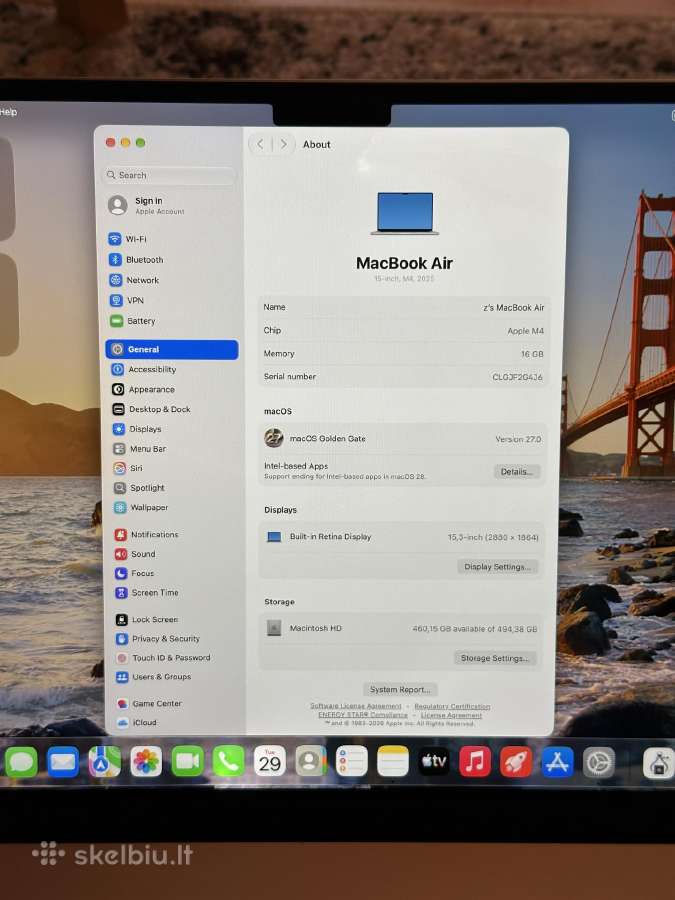The width and height of the screenshot is (675, 900).
Task: Open Display Settings button
Action: (497, 567)
